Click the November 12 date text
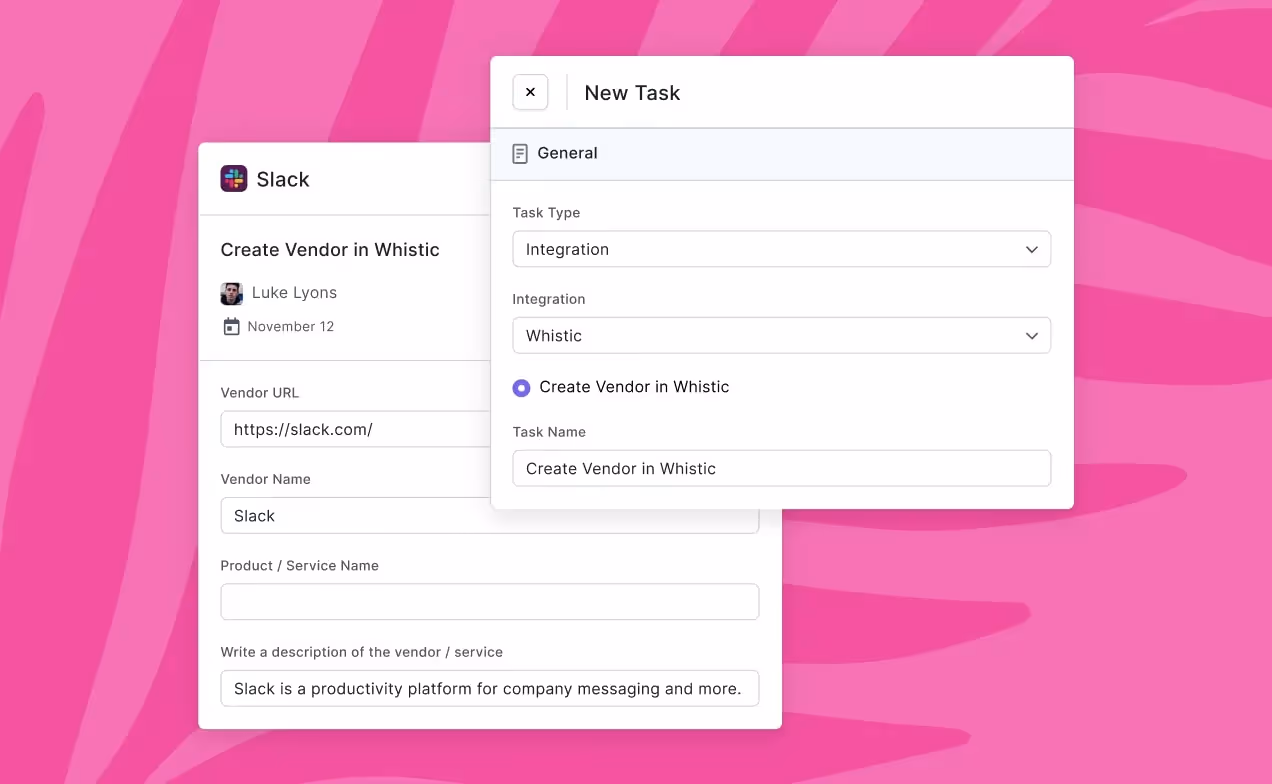The height and width of the screenshot is (784, 1272). 290,326
